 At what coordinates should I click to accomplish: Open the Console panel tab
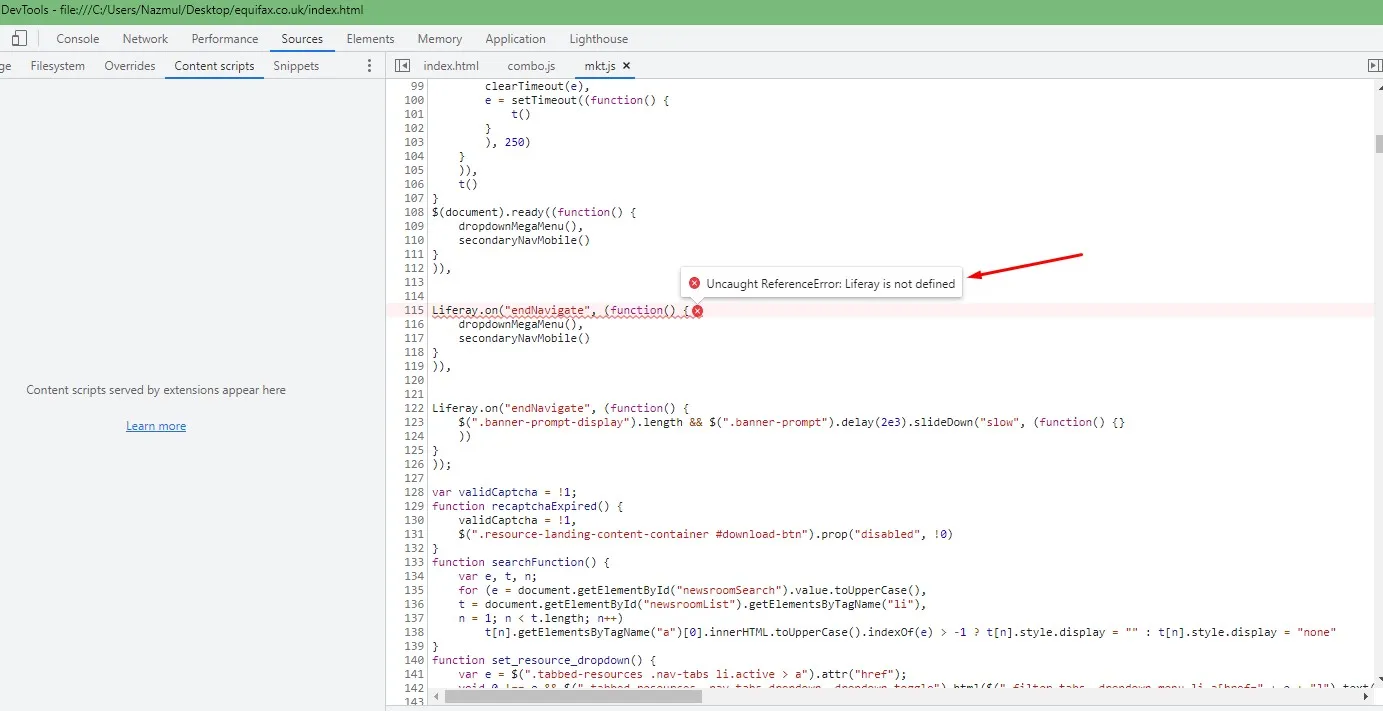coord(78,39)
